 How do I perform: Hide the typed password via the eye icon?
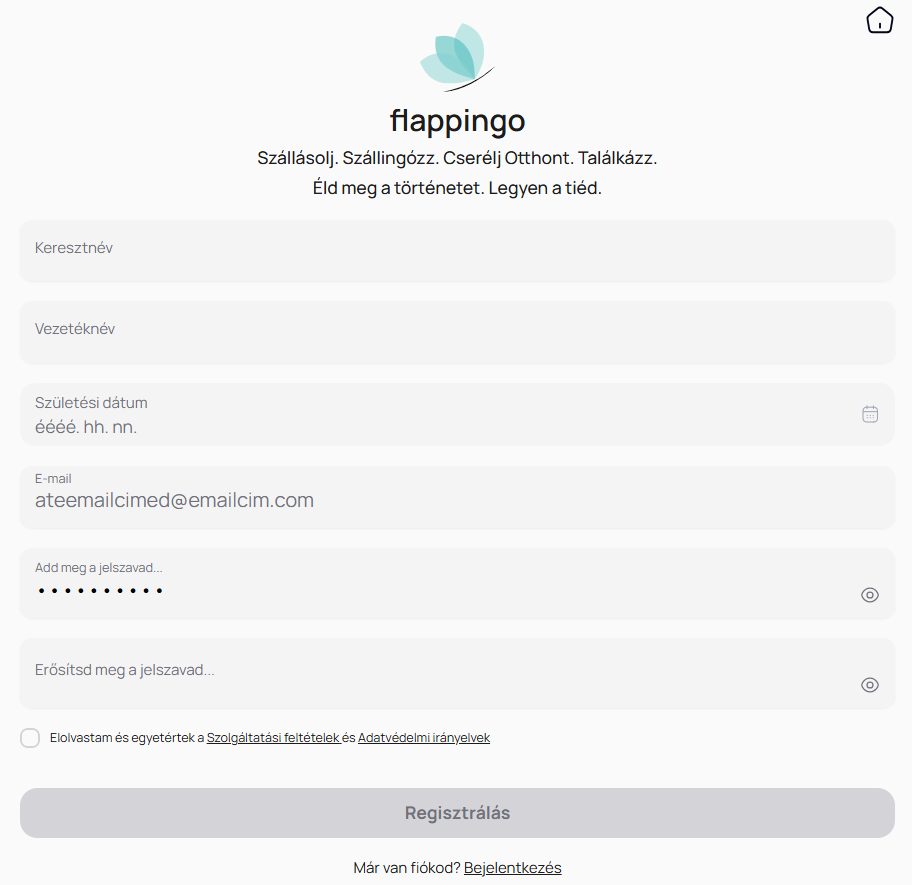869,594
